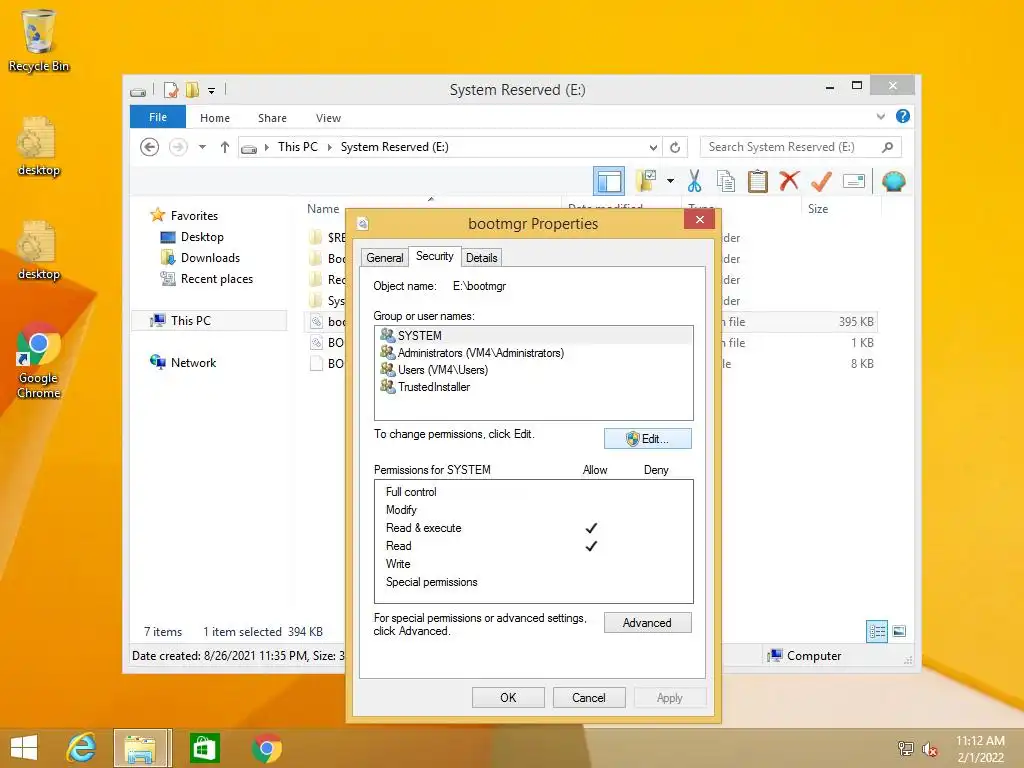Refresh the System Reserved folder view
The height and width of the screenshot is (768, 1024).
[675, 148]
